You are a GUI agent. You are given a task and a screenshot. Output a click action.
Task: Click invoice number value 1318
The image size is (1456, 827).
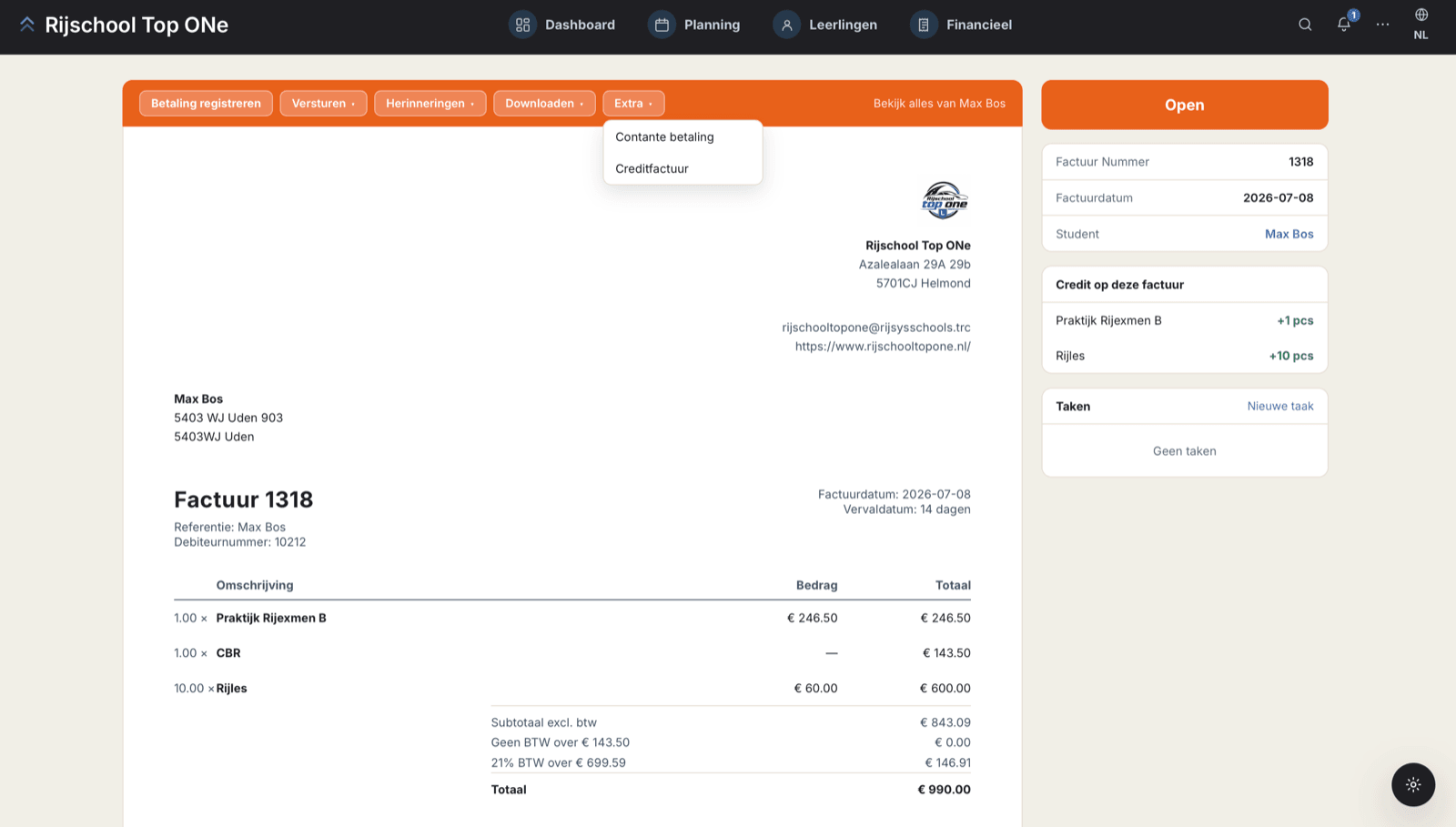[x=1300, y=162]
